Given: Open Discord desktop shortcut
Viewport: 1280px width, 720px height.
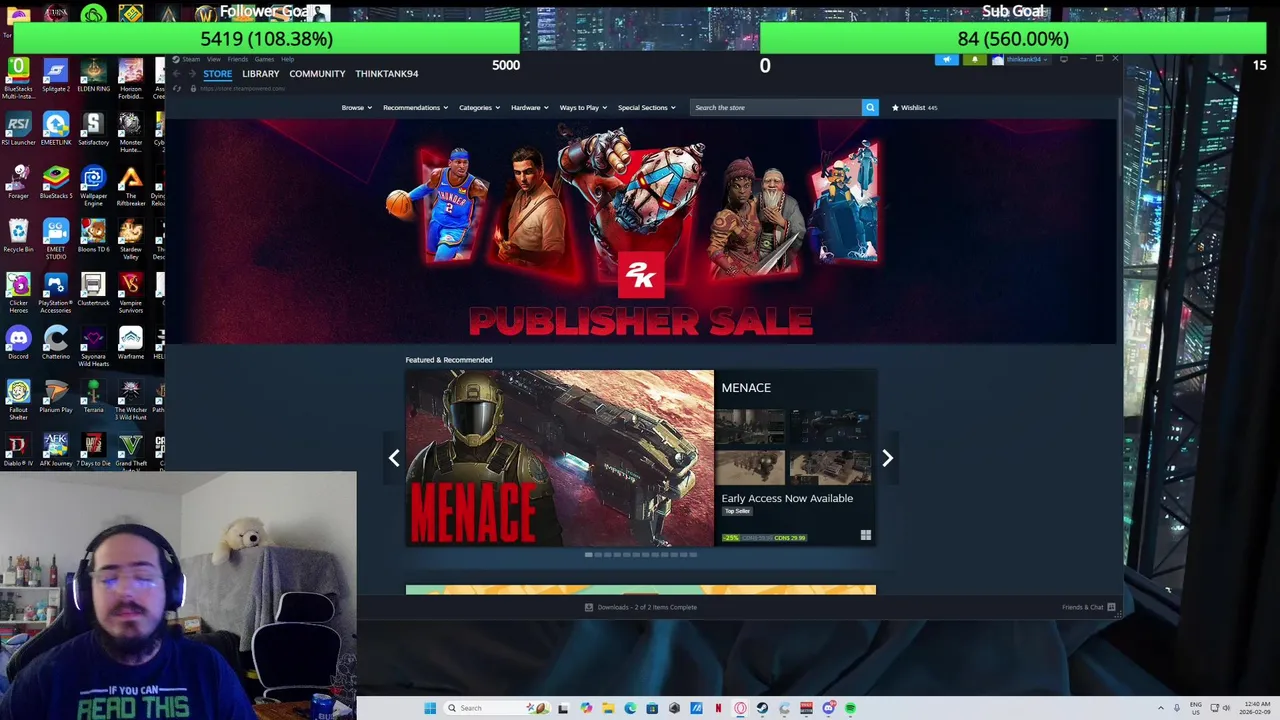Looking at the screenshot, I should coord(18,344).
